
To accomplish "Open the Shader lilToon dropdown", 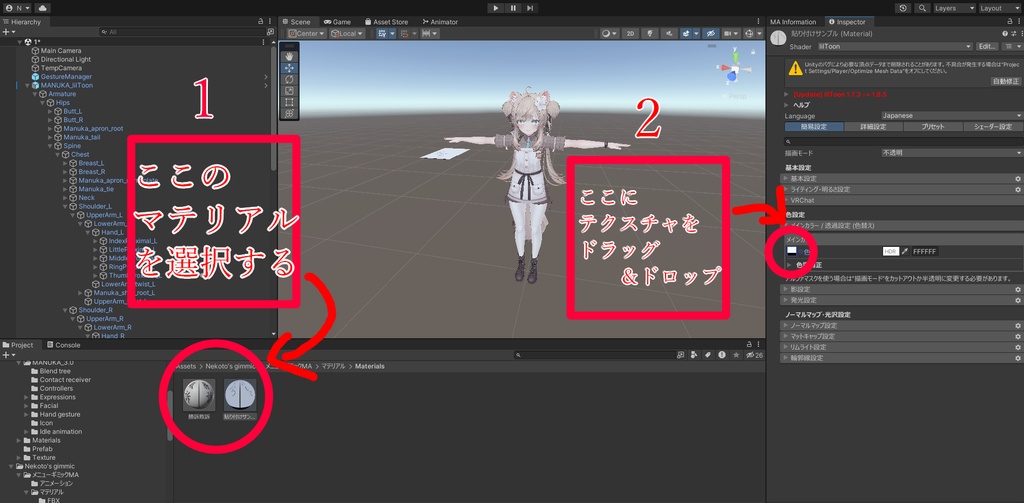I will pyautogui.click(x=894, y=46).
